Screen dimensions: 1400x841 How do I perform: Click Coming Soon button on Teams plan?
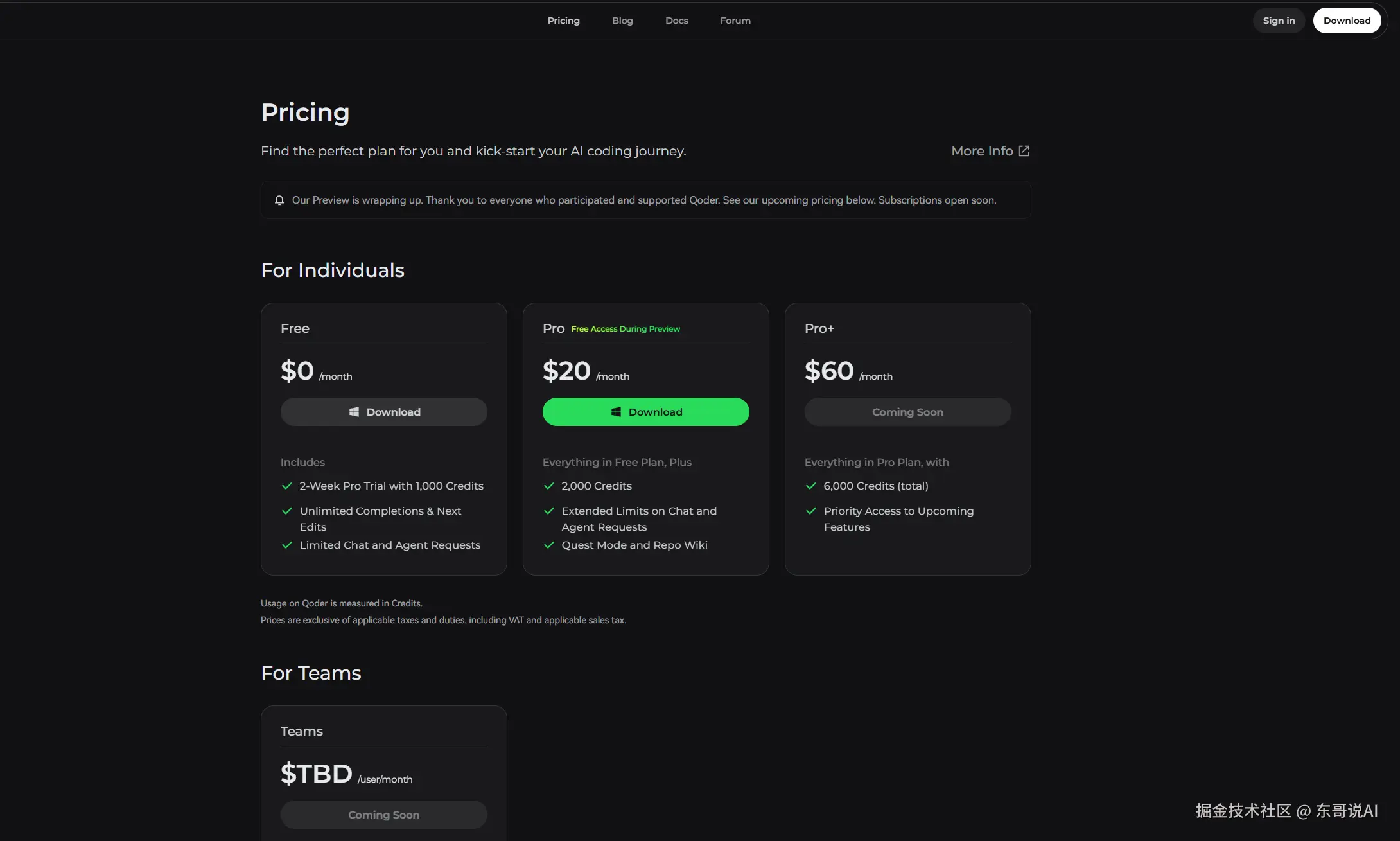(x=383, y=815)
